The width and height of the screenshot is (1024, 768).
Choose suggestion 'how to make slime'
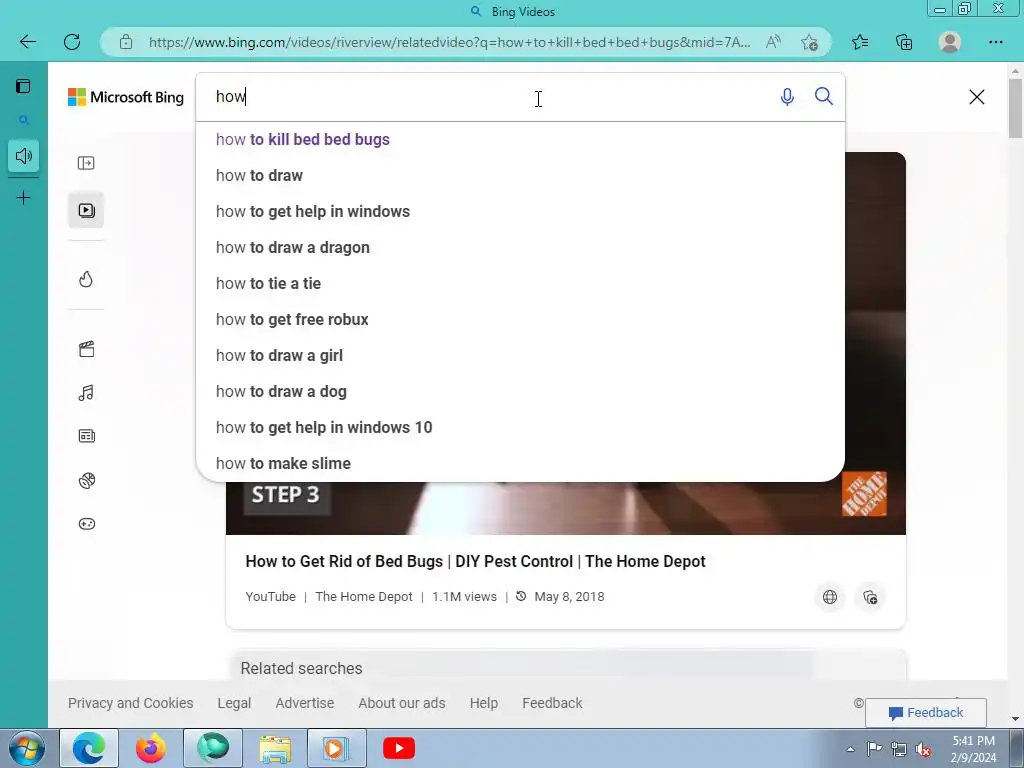click(520, 463)
